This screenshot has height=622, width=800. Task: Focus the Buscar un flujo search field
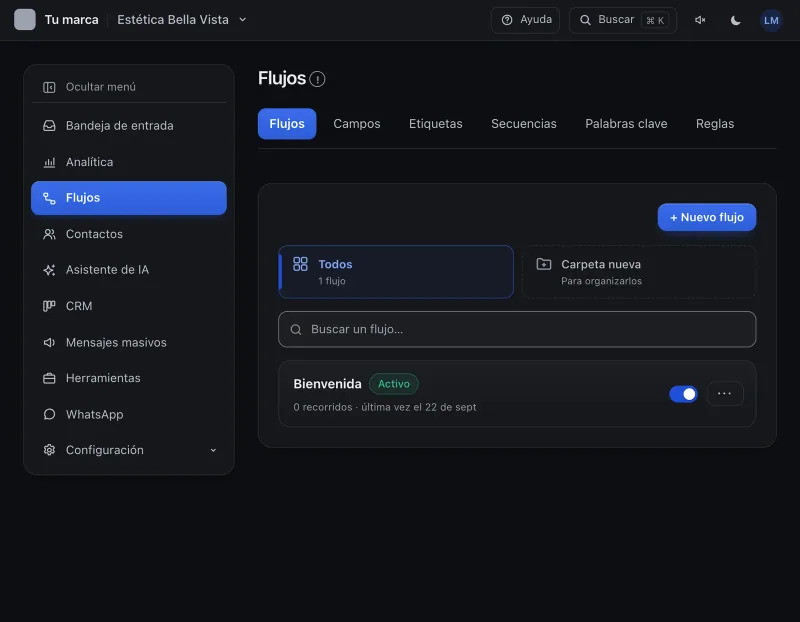(x=517, y=330)
